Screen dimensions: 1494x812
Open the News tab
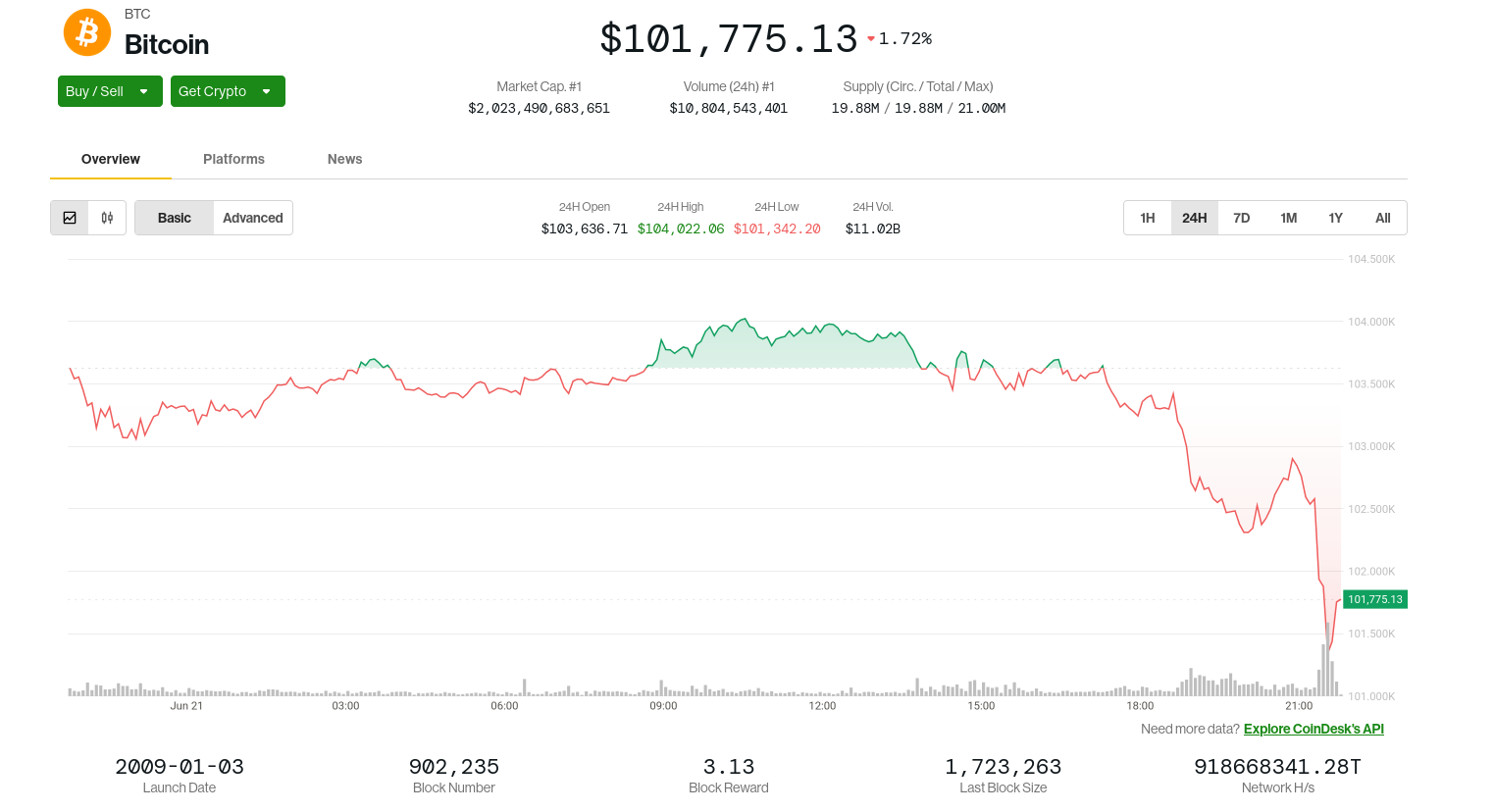(x=344, y=159)
